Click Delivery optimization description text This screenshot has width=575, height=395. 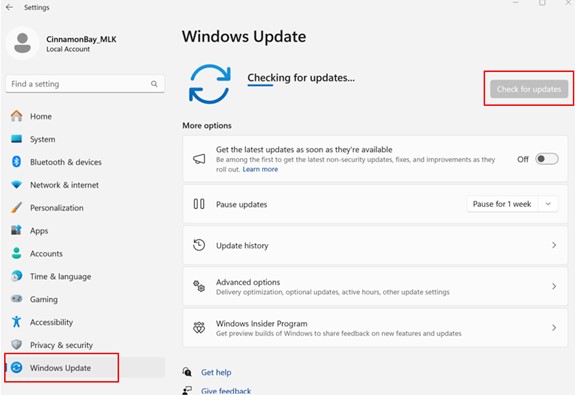[333, 292]
